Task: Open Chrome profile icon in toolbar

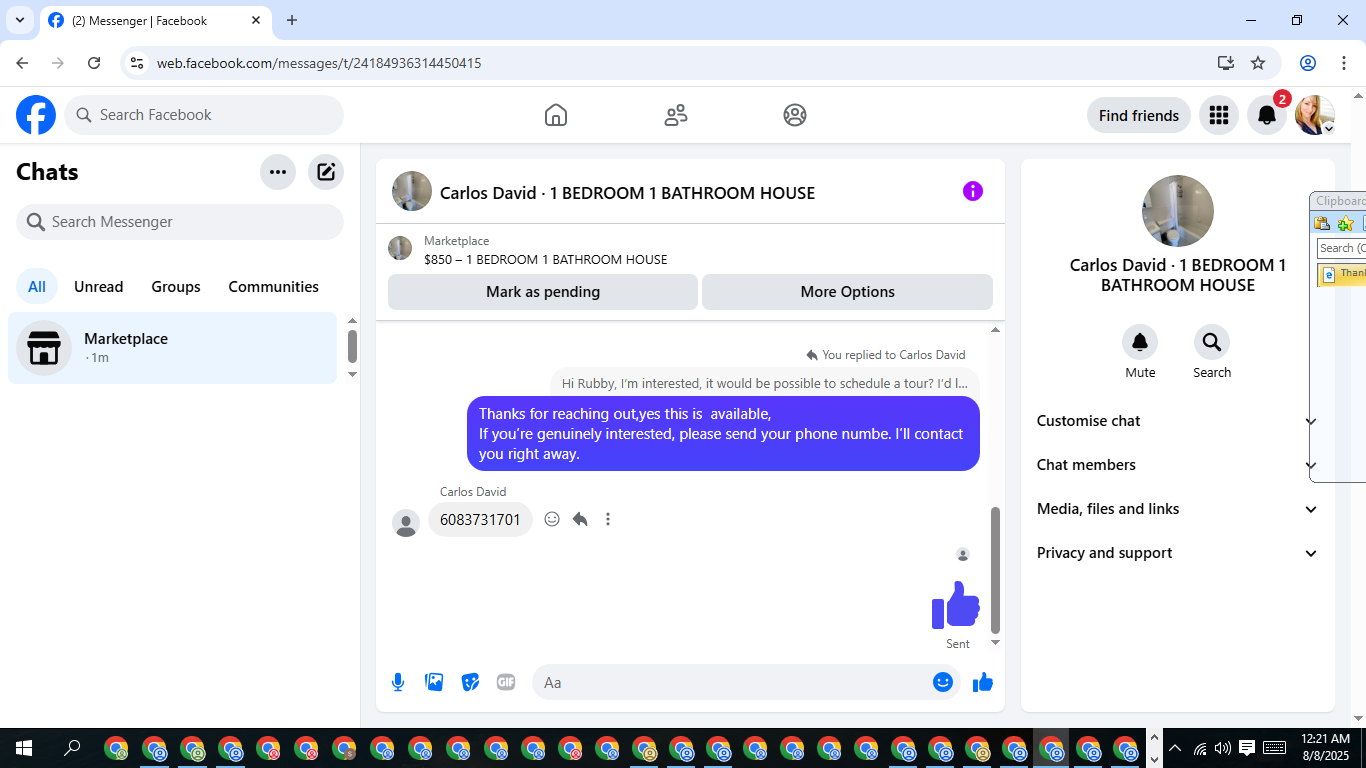Action: click(1308, 63)
